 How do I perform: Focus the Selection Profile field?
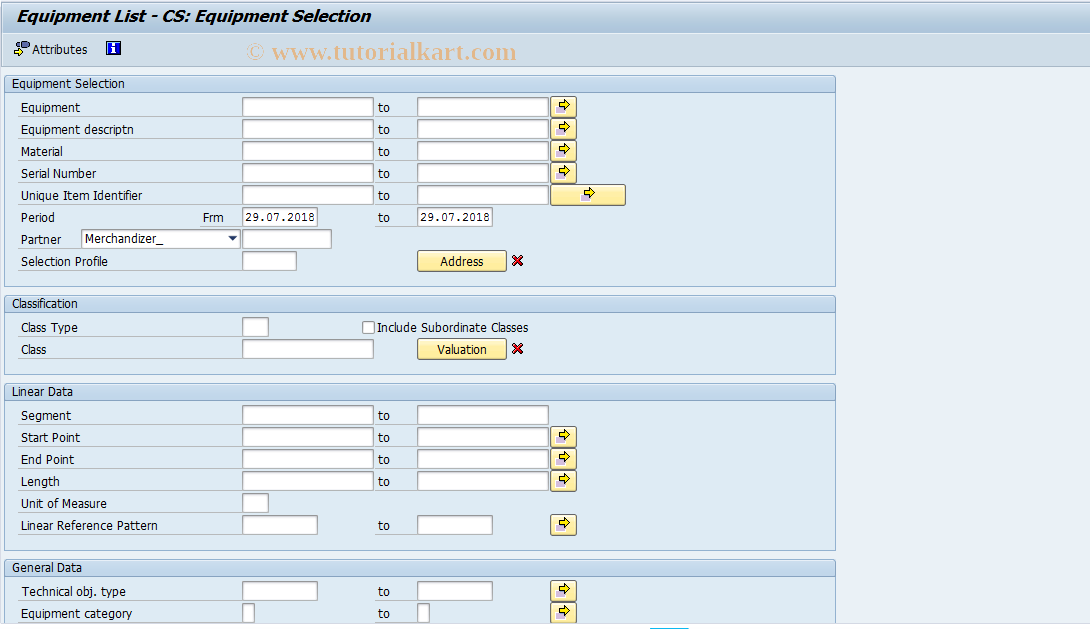pyautogui.click(x=270, y=261)
